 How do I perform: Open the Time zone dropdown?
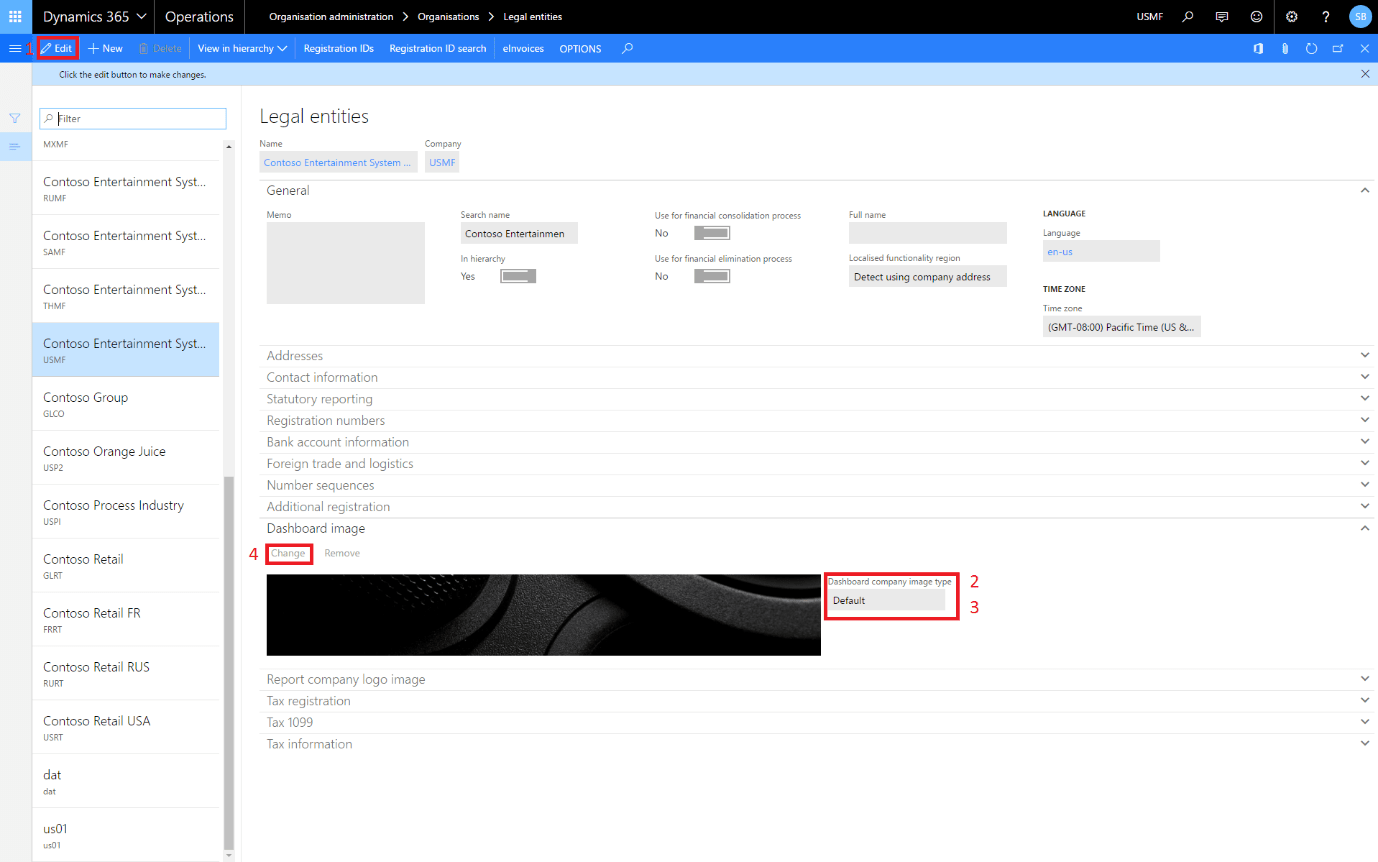click(1121, 327)
